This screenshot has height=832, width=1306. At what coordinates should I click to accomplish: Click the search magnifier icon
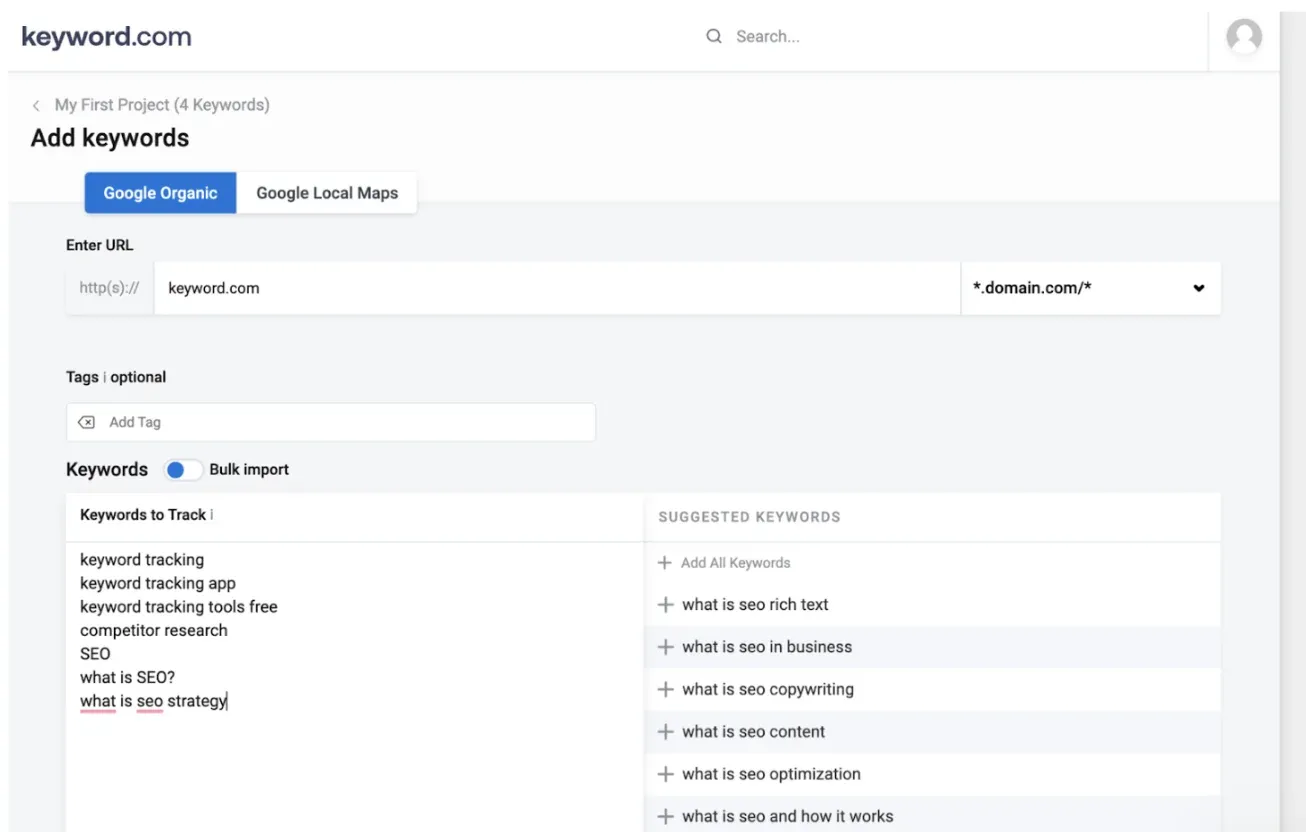[x=713, y=36]
